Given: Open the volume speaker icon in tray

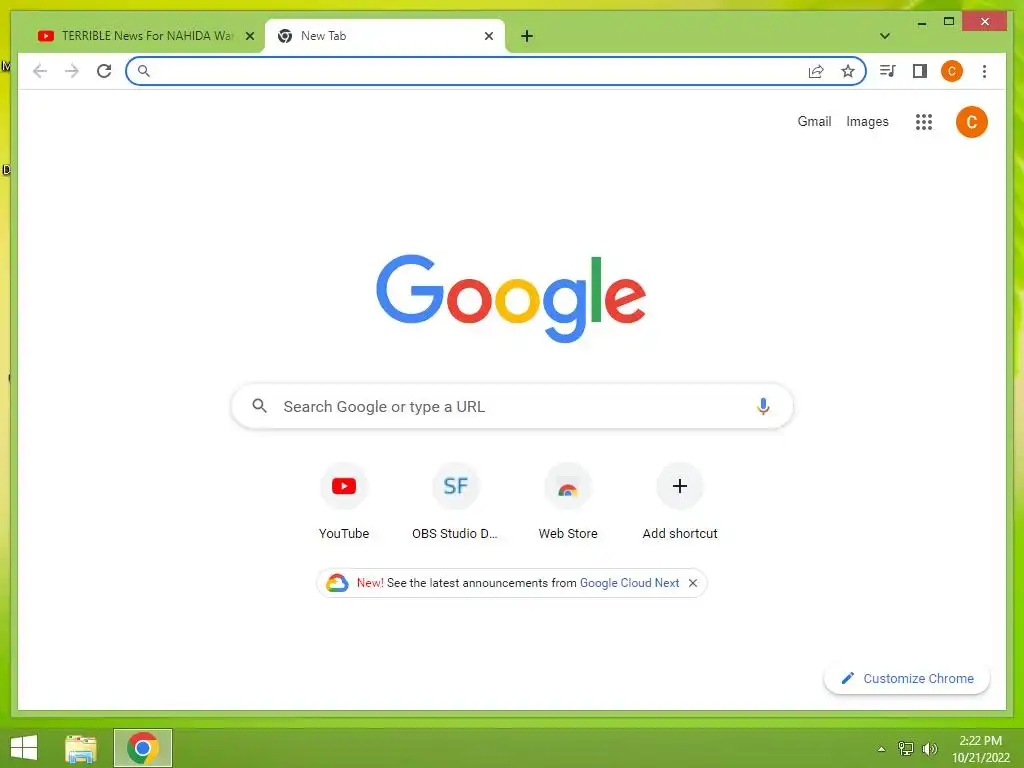Looking at the screenshot, I should pyautogui.click(x=929, y=748).
